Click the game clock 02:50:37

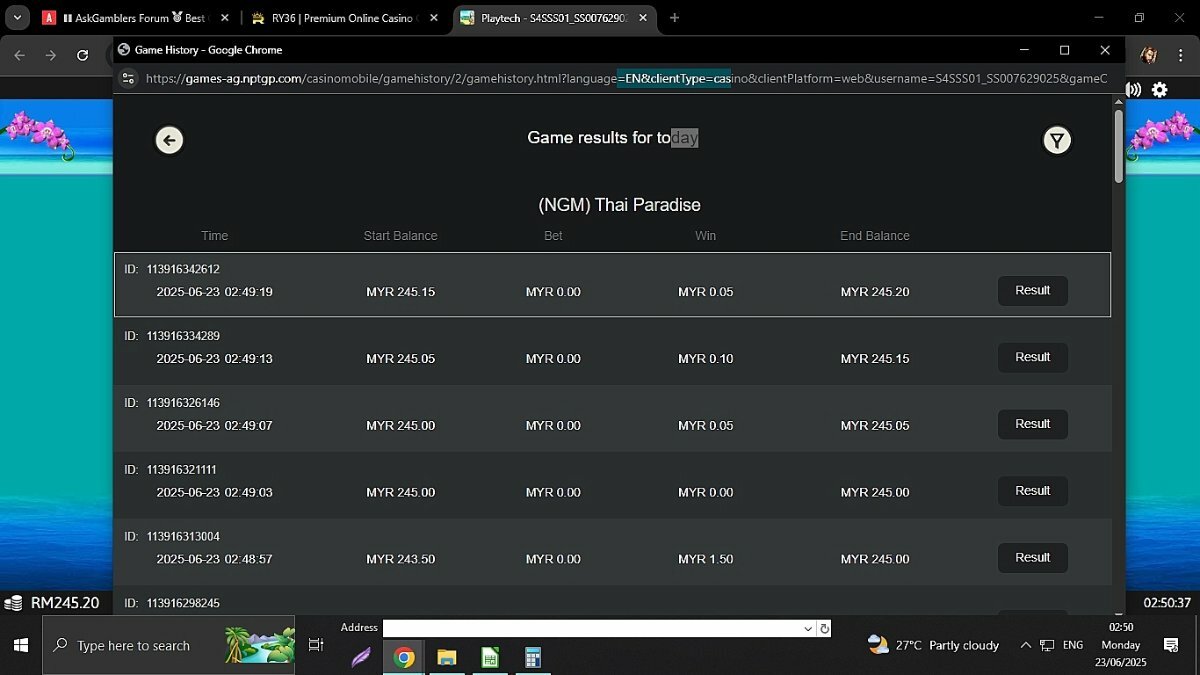1167,603
